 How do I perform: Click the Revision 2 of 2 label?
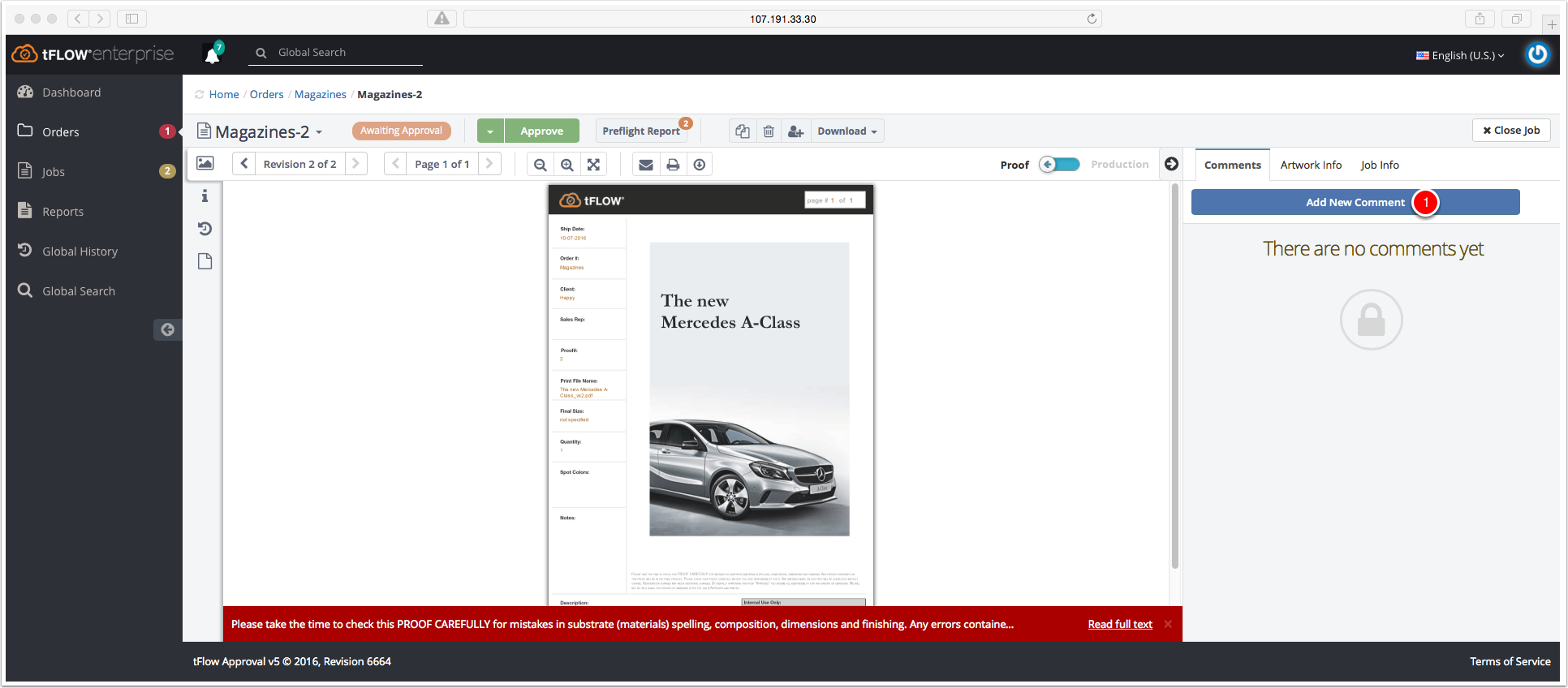[x=299, y=164]
